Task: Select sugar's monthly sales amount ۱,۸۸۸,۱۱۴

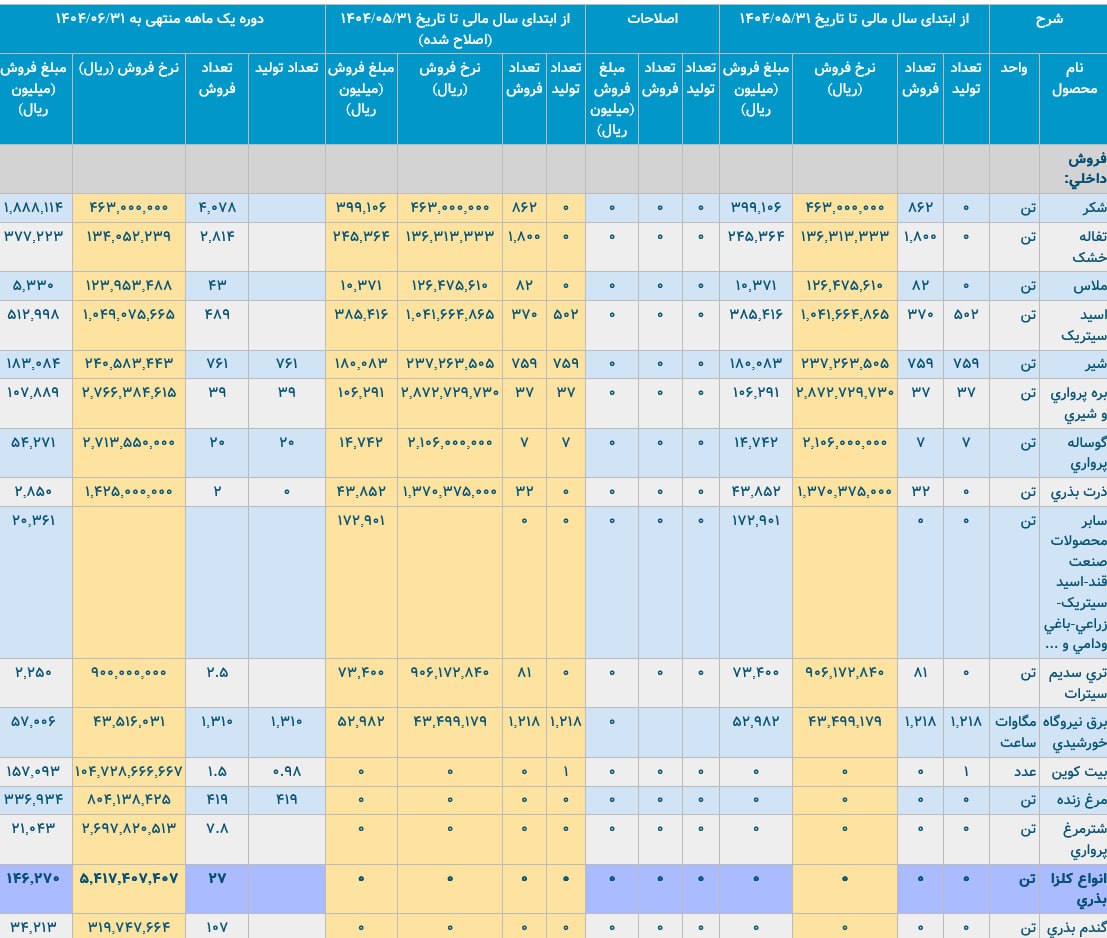Action: pos(34,207)
